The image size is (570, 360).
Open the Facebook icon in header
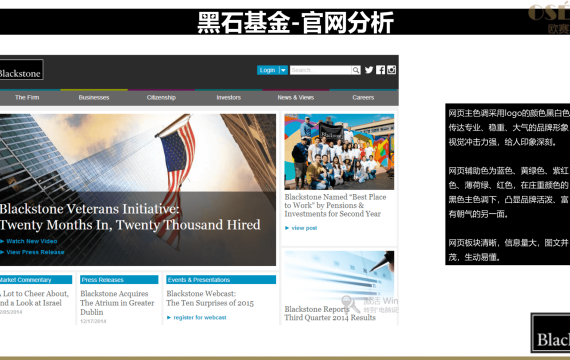(380, 70)
